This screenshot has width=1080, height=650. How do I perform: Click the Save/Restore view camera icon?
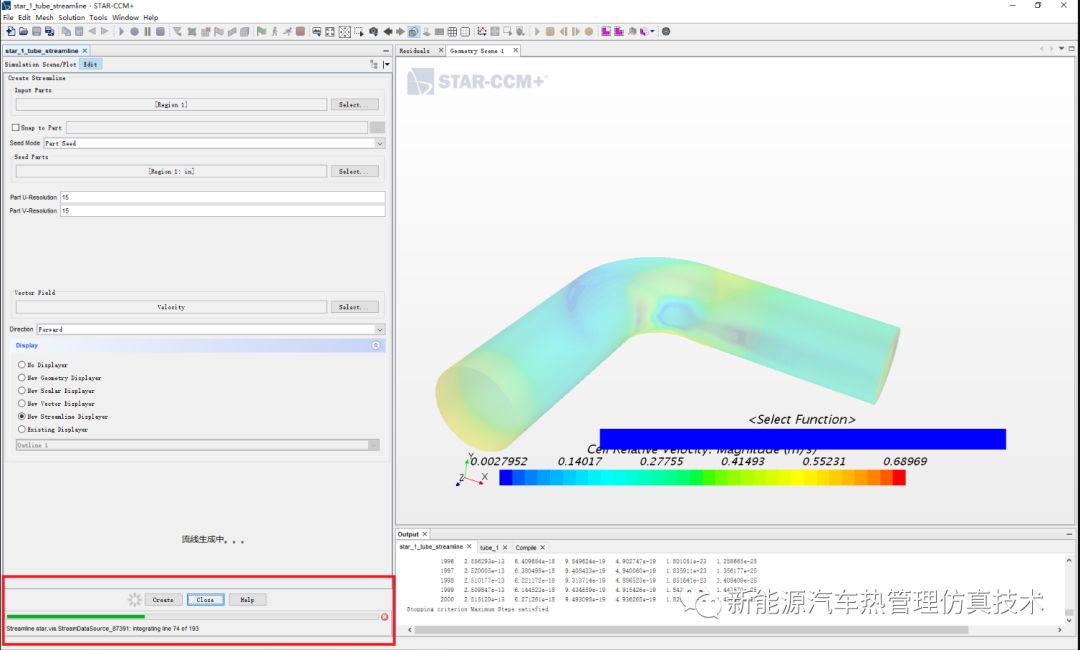(316, 31)
